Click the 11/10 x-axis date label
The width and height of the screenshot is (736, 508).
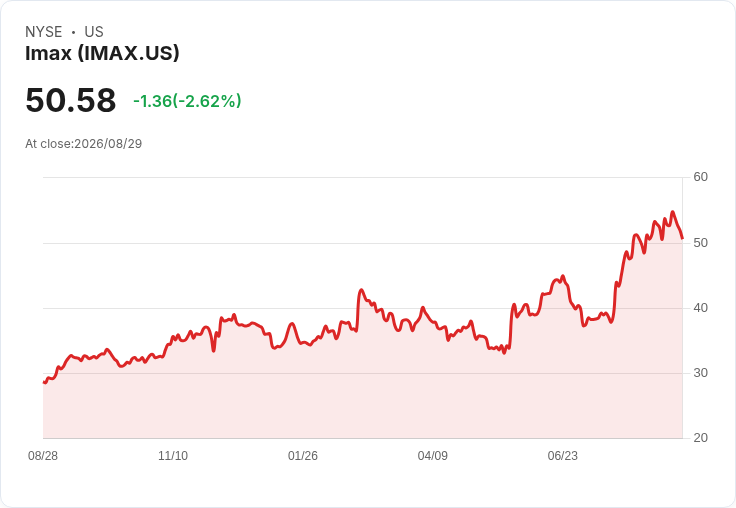(173, 455)
